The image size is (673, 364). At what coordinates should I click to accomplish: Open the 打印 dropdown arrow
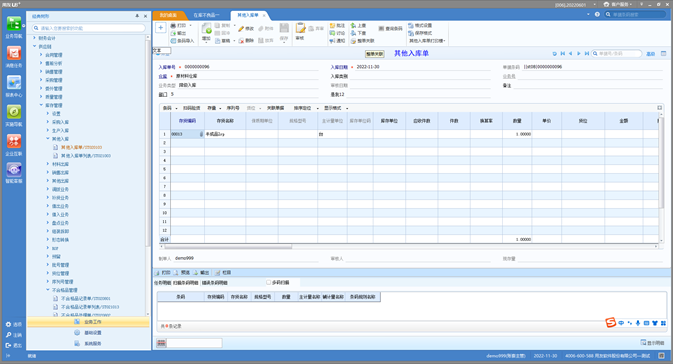coord(190,26)
